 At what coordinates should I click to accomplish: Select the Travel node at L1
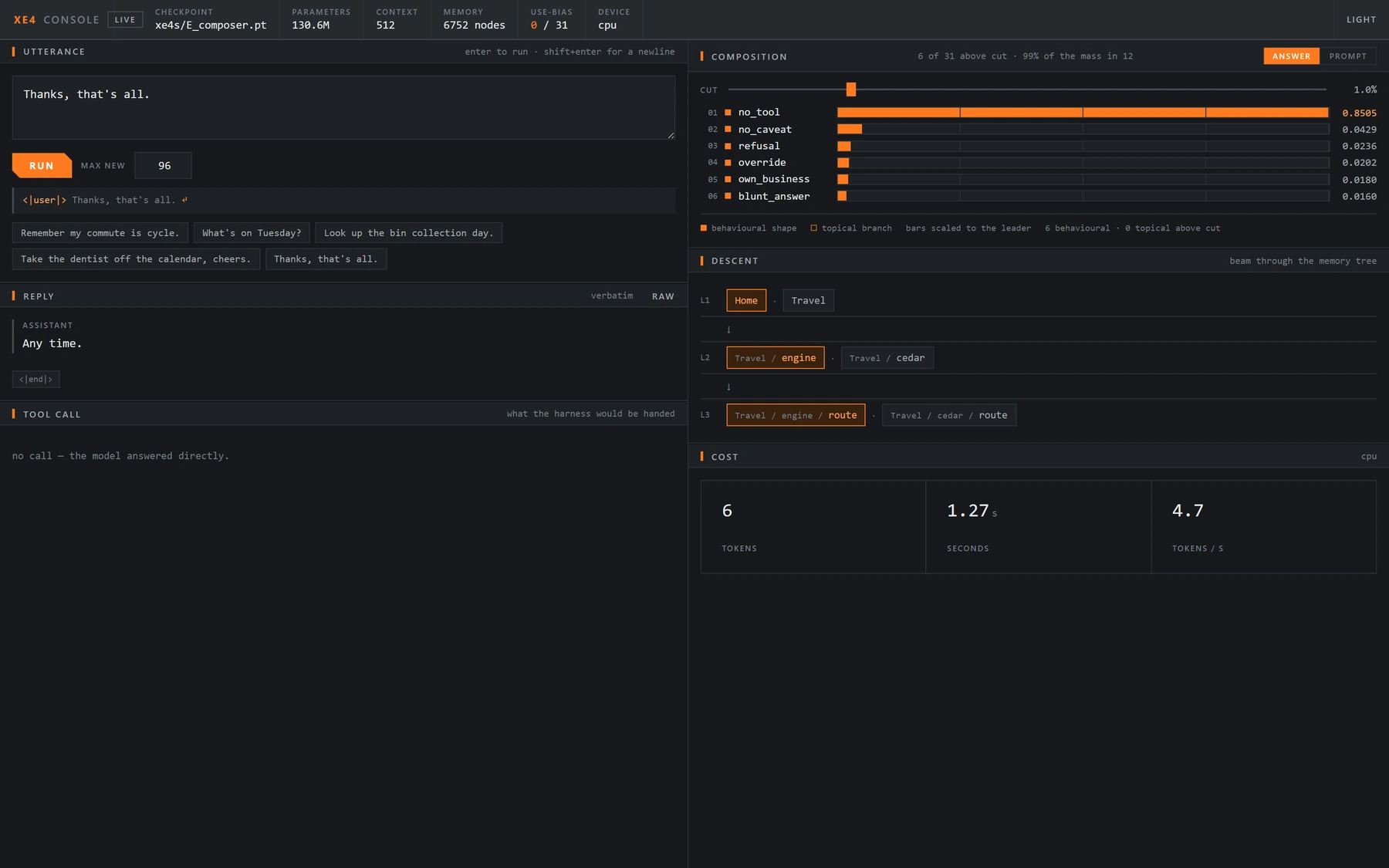click(808, 301)
